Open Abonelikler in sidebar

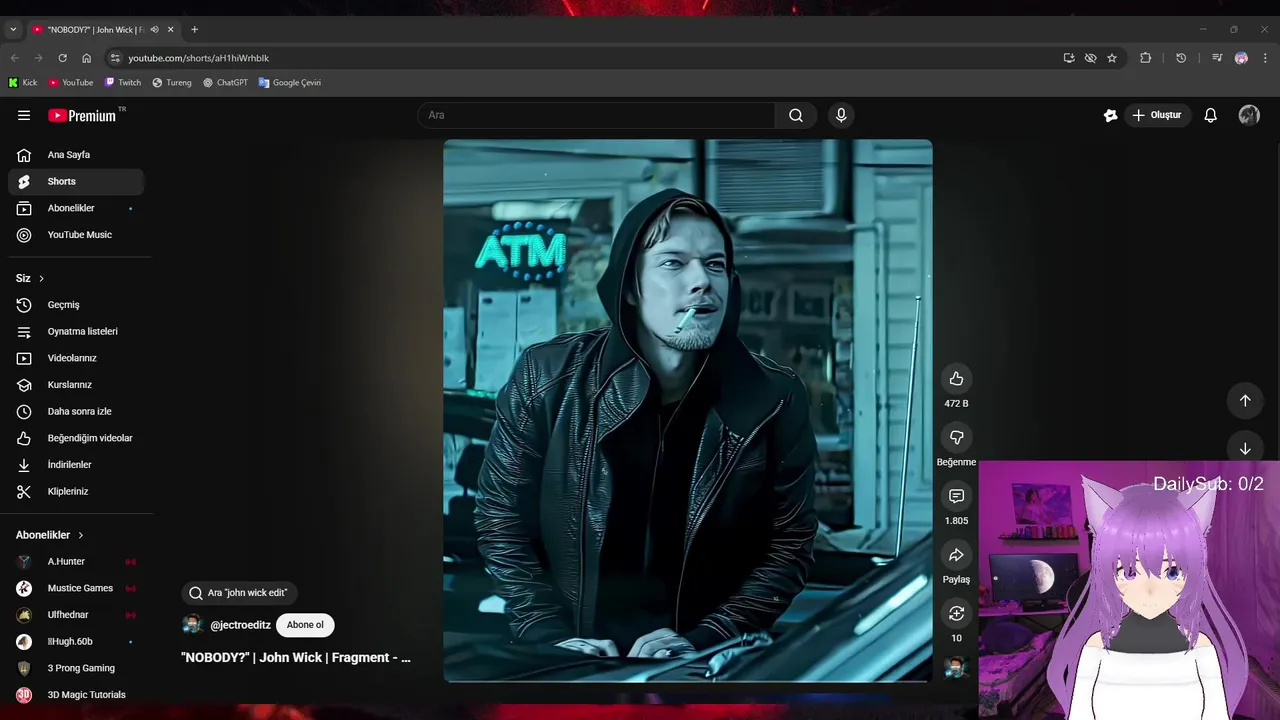pos(76,208)
